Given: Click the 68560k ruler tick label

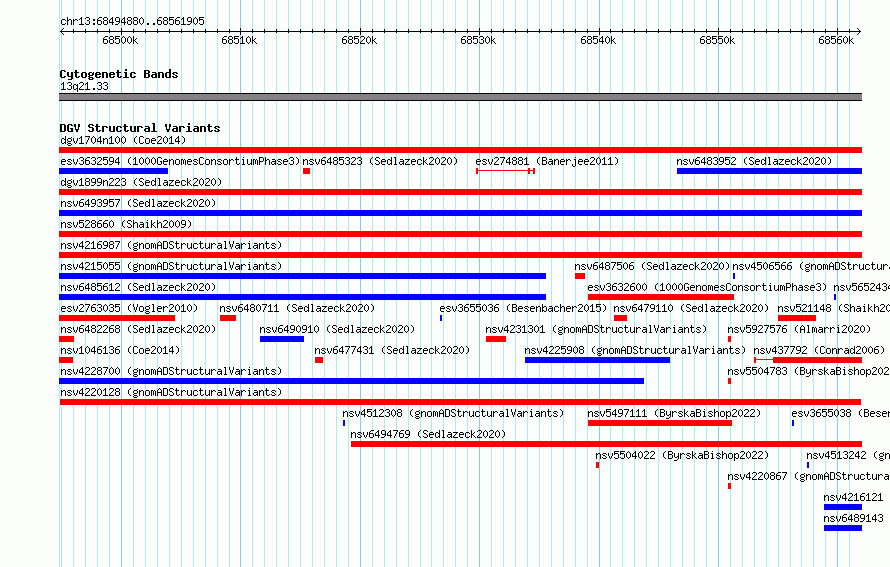Looking at the screenshot, I should point(836,40).
